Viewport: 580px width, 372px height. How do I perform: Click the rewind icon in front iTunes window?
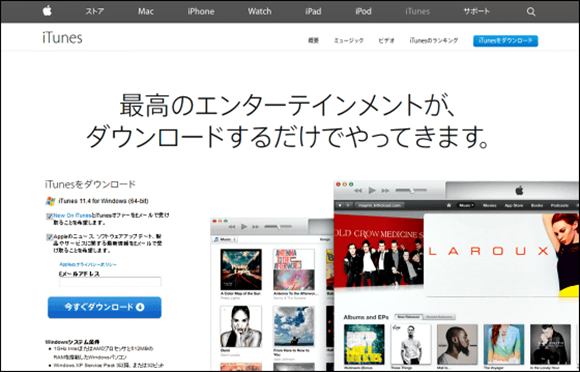358,190
